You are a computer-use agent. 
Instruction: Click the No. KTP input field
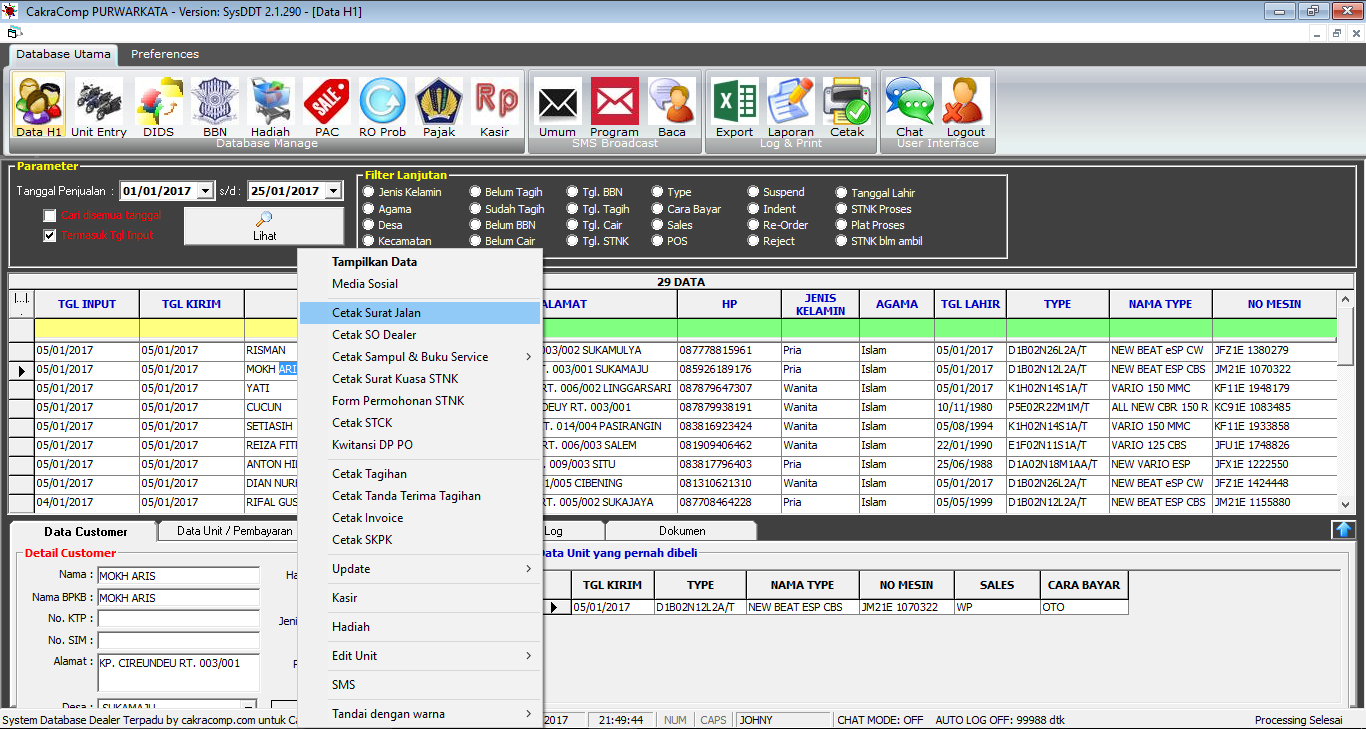pos(178,619)
